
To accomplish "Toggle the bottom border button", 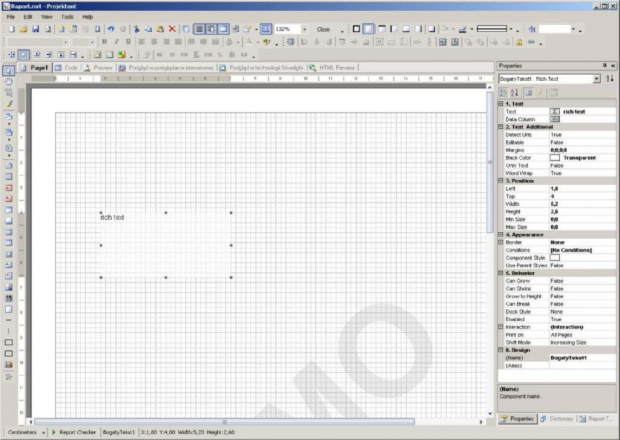I will point(406,29).
